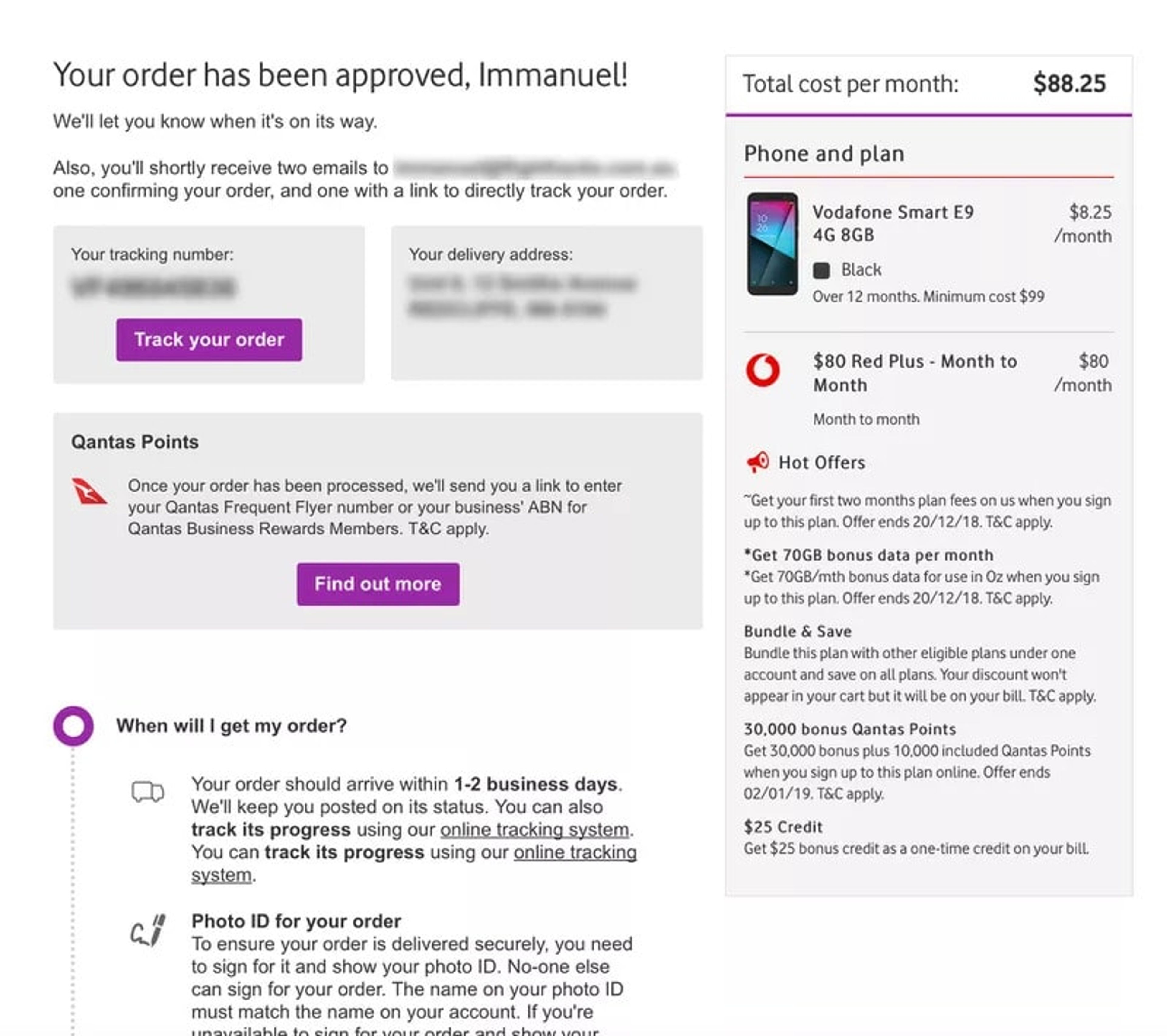Open the second online tracking system link
Image resolution: width=1167 pixels, height=1036 pixels.
(574, 852)
